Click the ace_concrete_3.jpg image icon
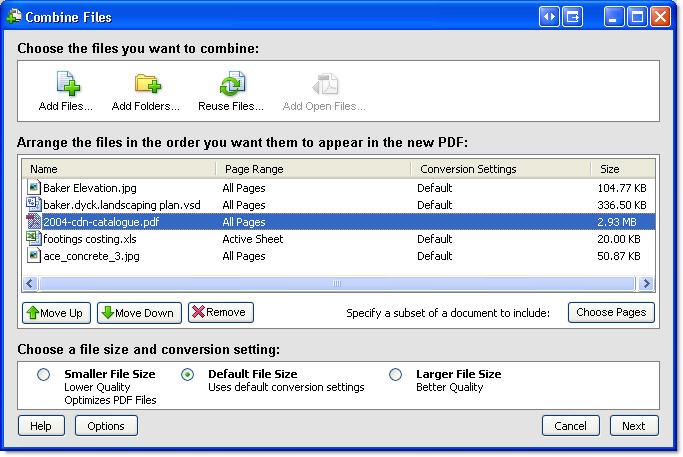The height and width of the screenshot is (457, 683). coord(33,255)
